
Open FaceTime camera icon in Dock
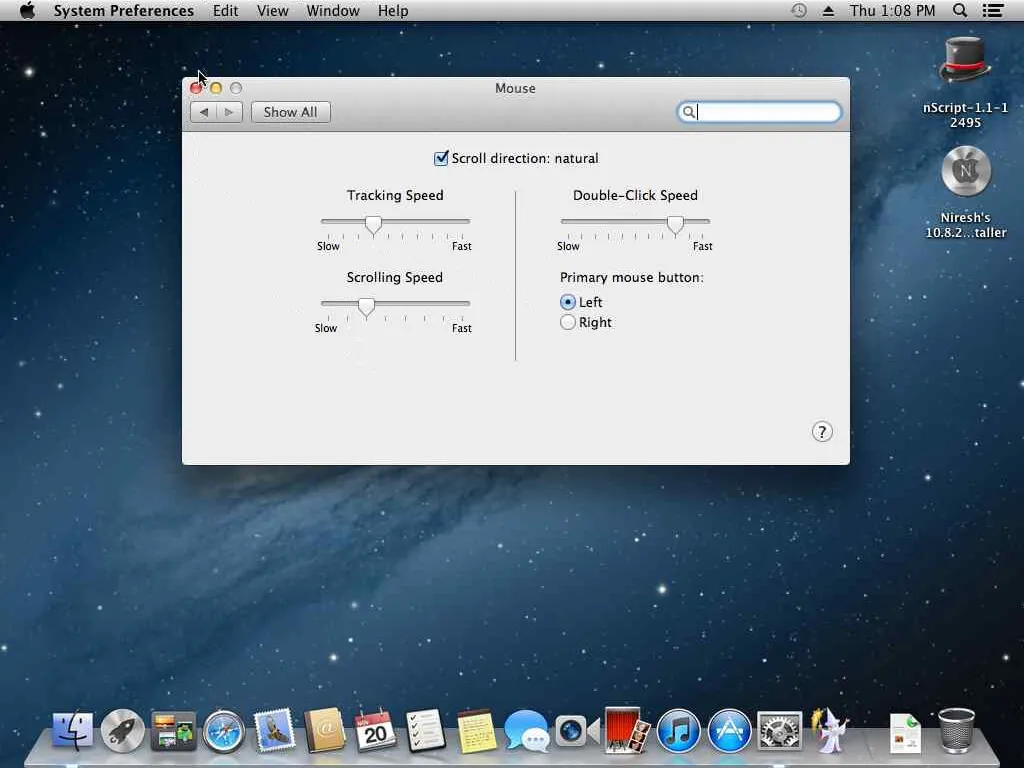[577, 730]
